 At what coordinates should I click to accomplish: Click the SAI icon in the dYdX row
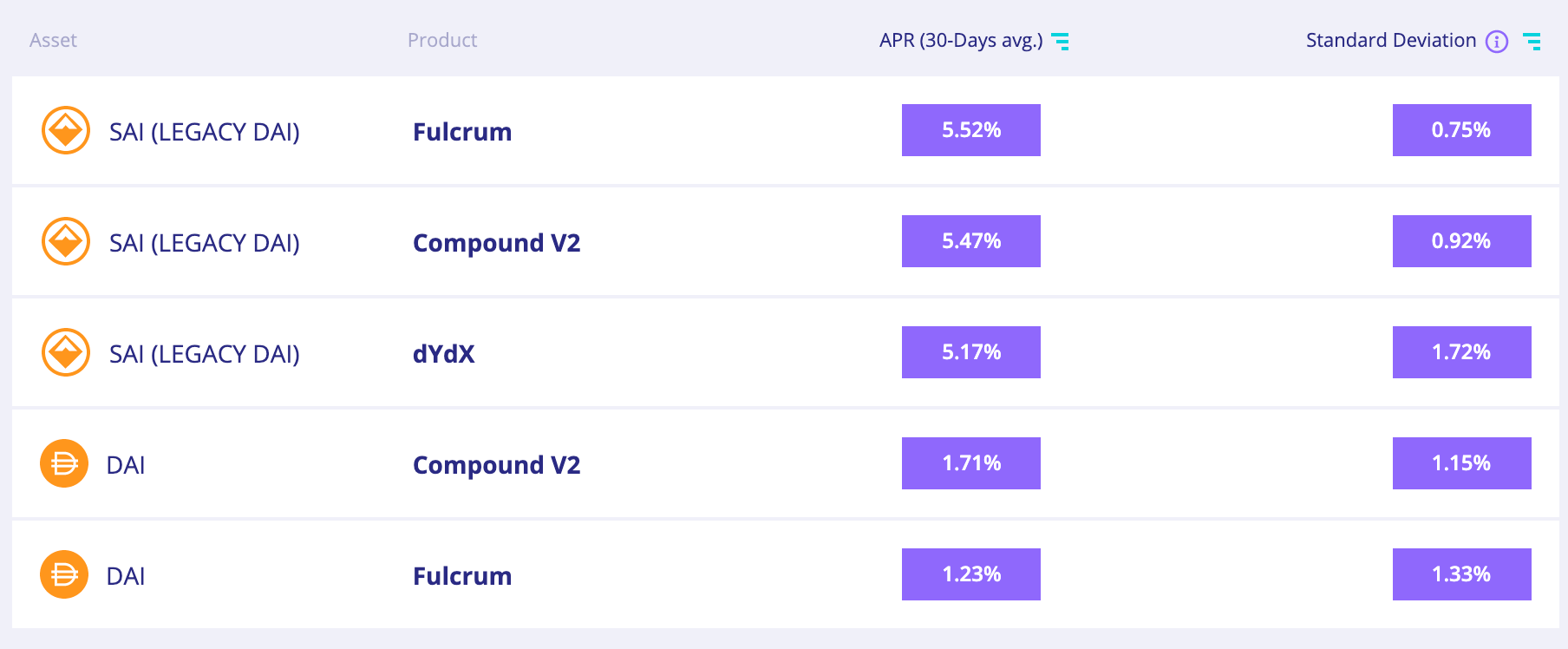click(66, 352)
